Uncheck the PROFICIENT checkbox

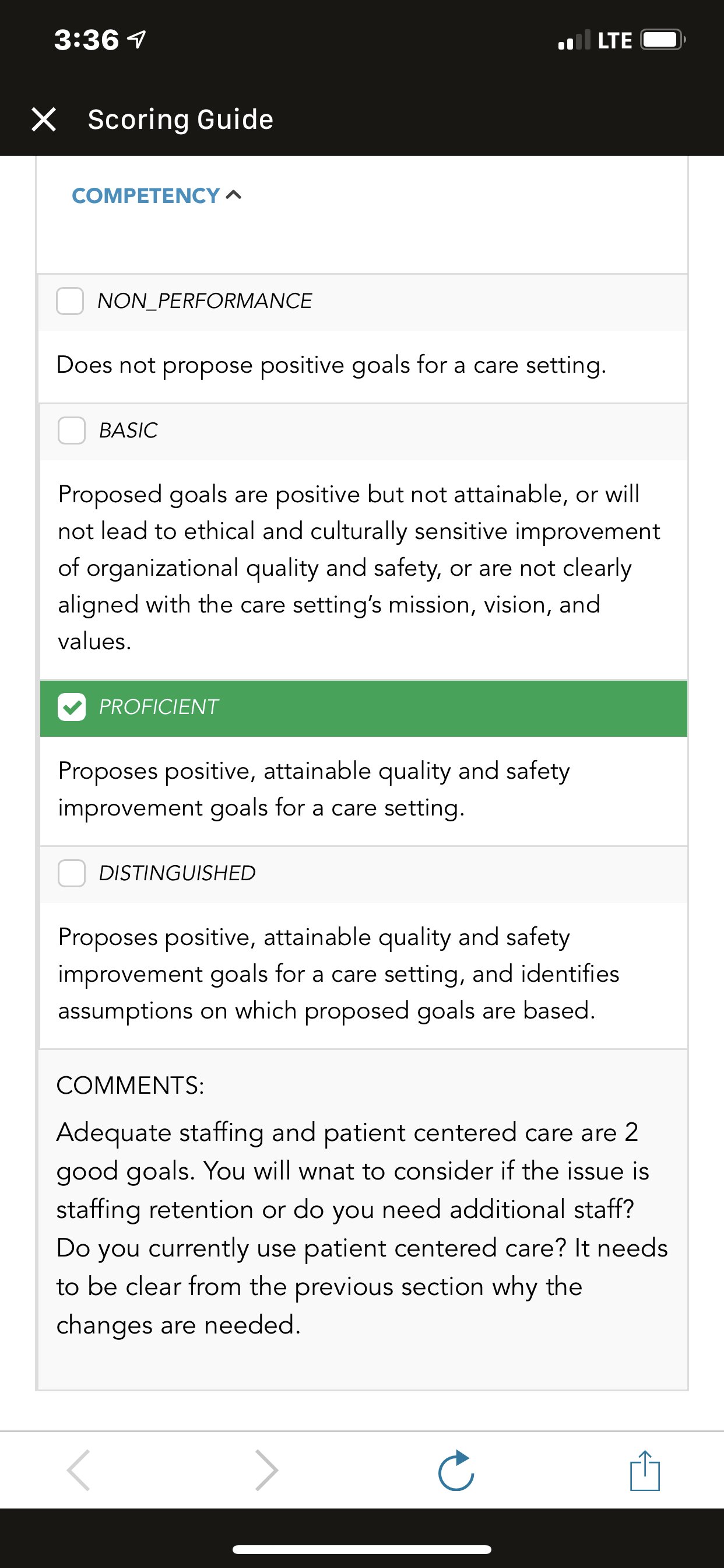click(x=71, y=706)
